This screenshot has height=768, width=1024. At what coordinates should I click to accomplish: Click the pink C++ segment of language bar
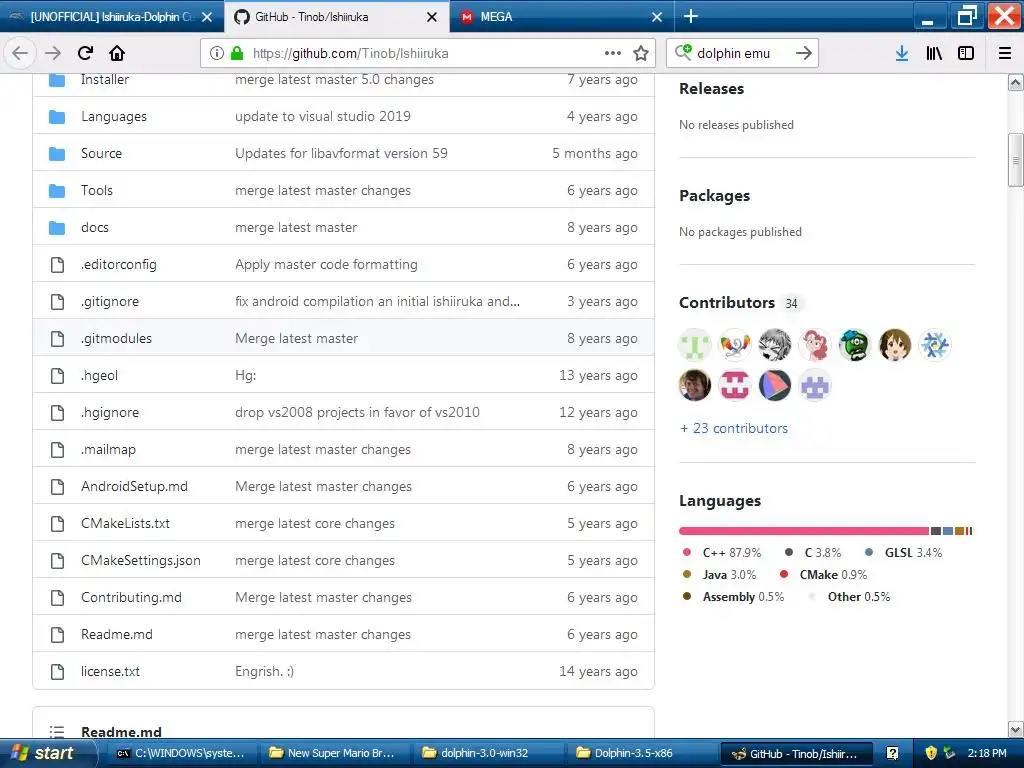tap(804, 531)
